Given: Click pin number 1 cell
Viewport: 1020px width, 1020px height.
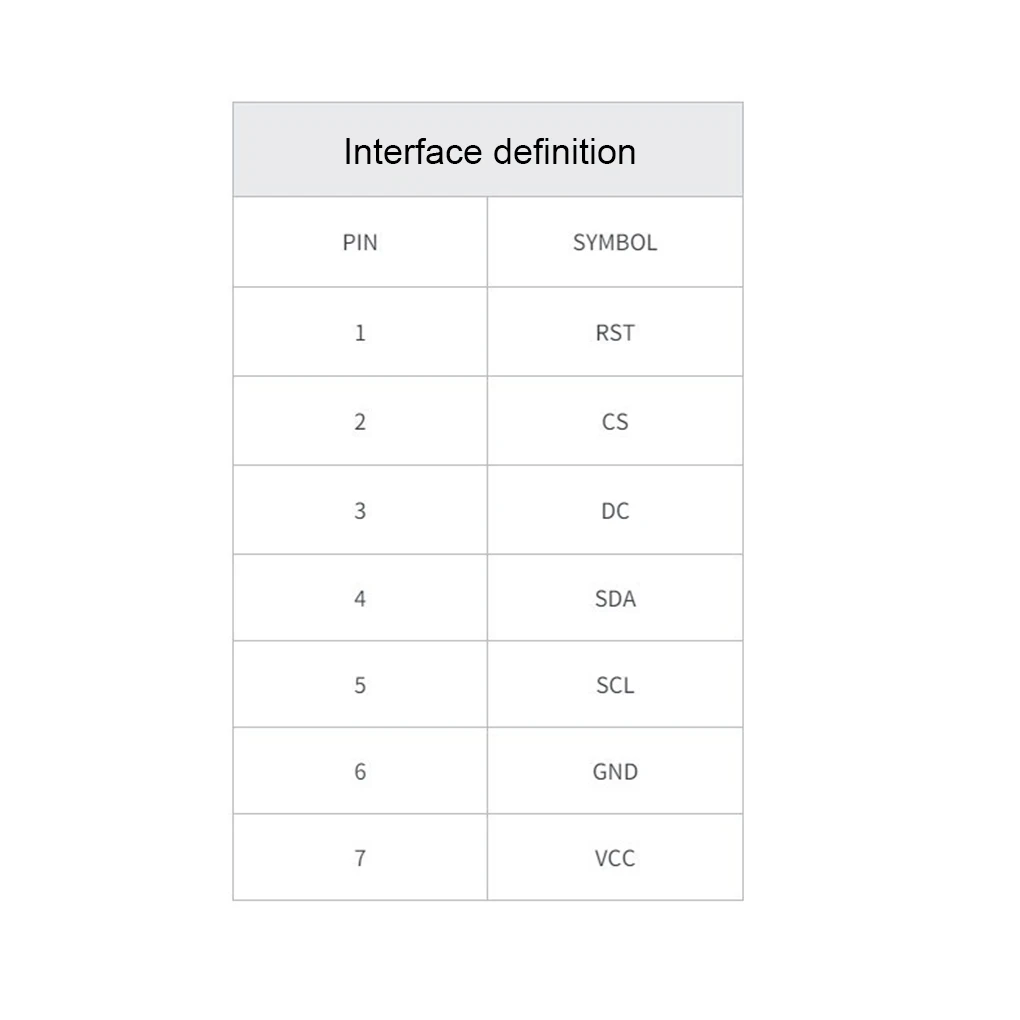Looking at the screenshot, I should click(x=360, y=333).
